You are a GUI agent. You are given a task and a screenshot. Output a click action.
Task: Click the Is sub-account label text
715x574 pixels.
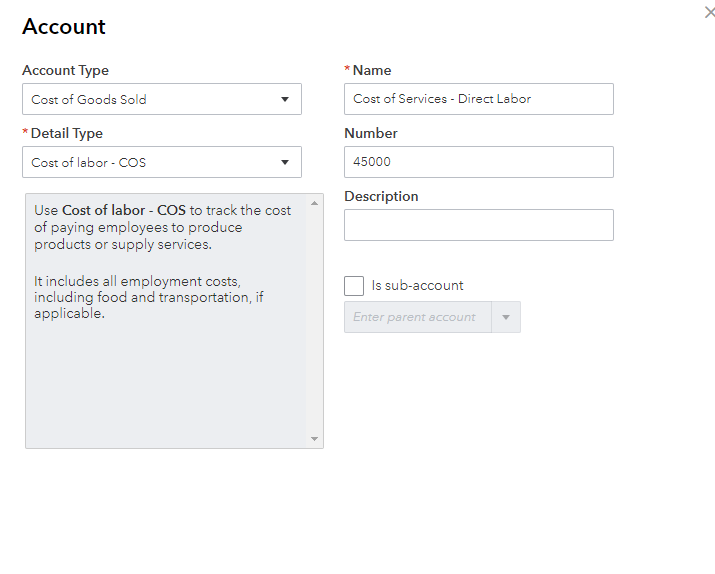tap(417, 286)
